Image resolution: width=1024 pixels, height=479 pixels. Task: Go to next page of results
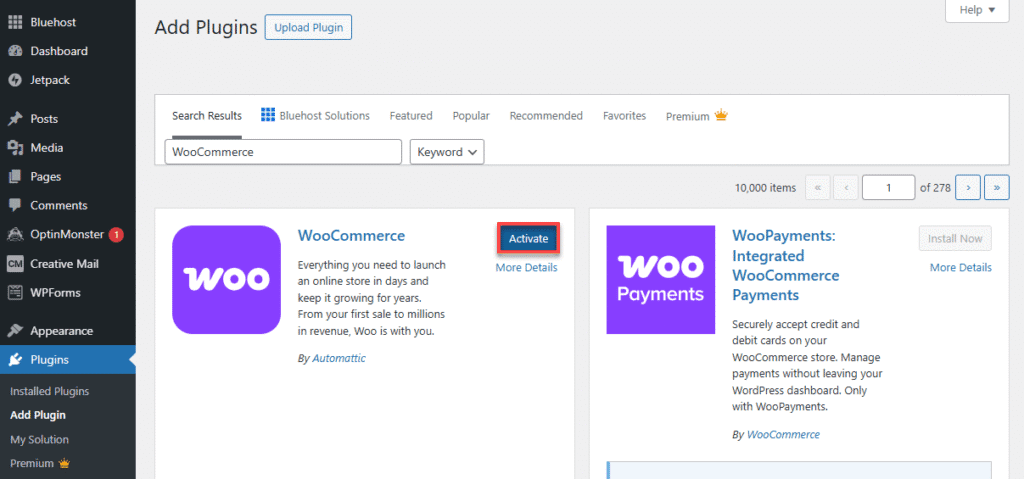967,187
